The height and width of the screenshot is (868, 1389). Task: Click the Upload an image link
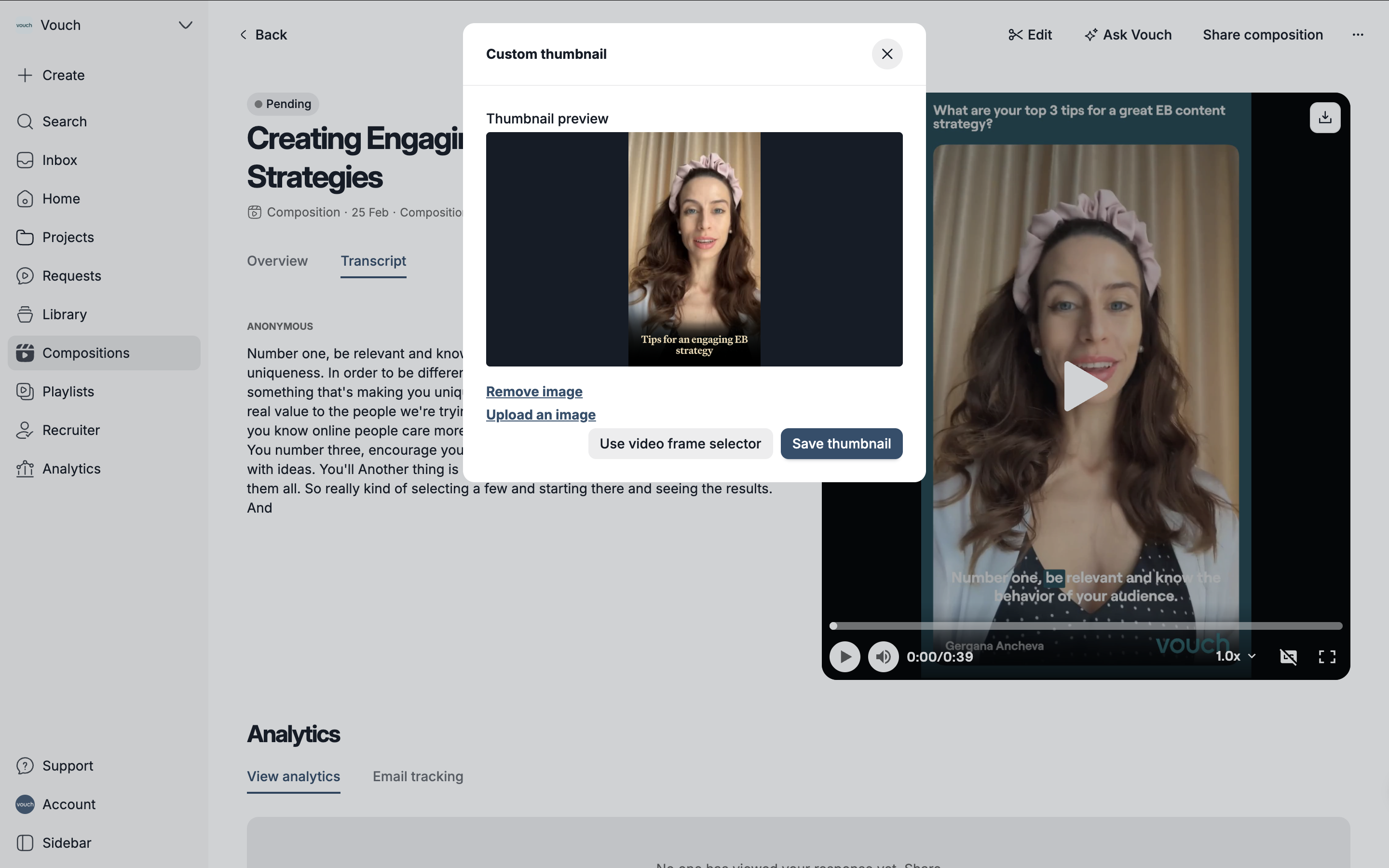pyautogui.click(x=541, y=415)
